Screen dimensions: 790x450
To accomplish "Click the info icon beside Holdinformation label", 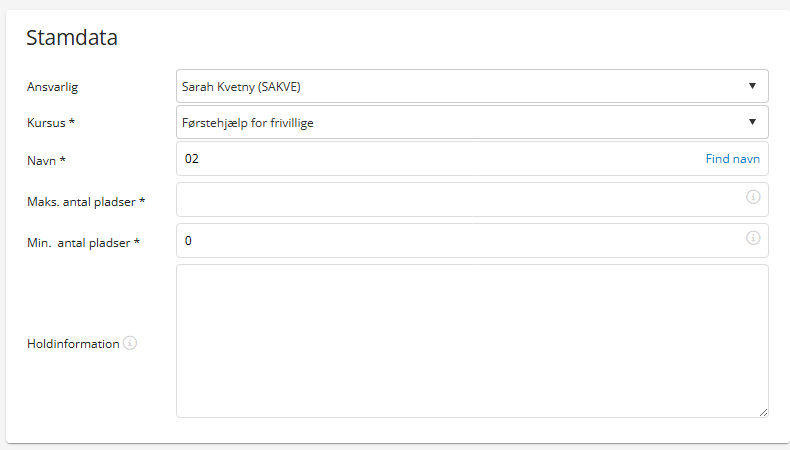I will point(129,343).
